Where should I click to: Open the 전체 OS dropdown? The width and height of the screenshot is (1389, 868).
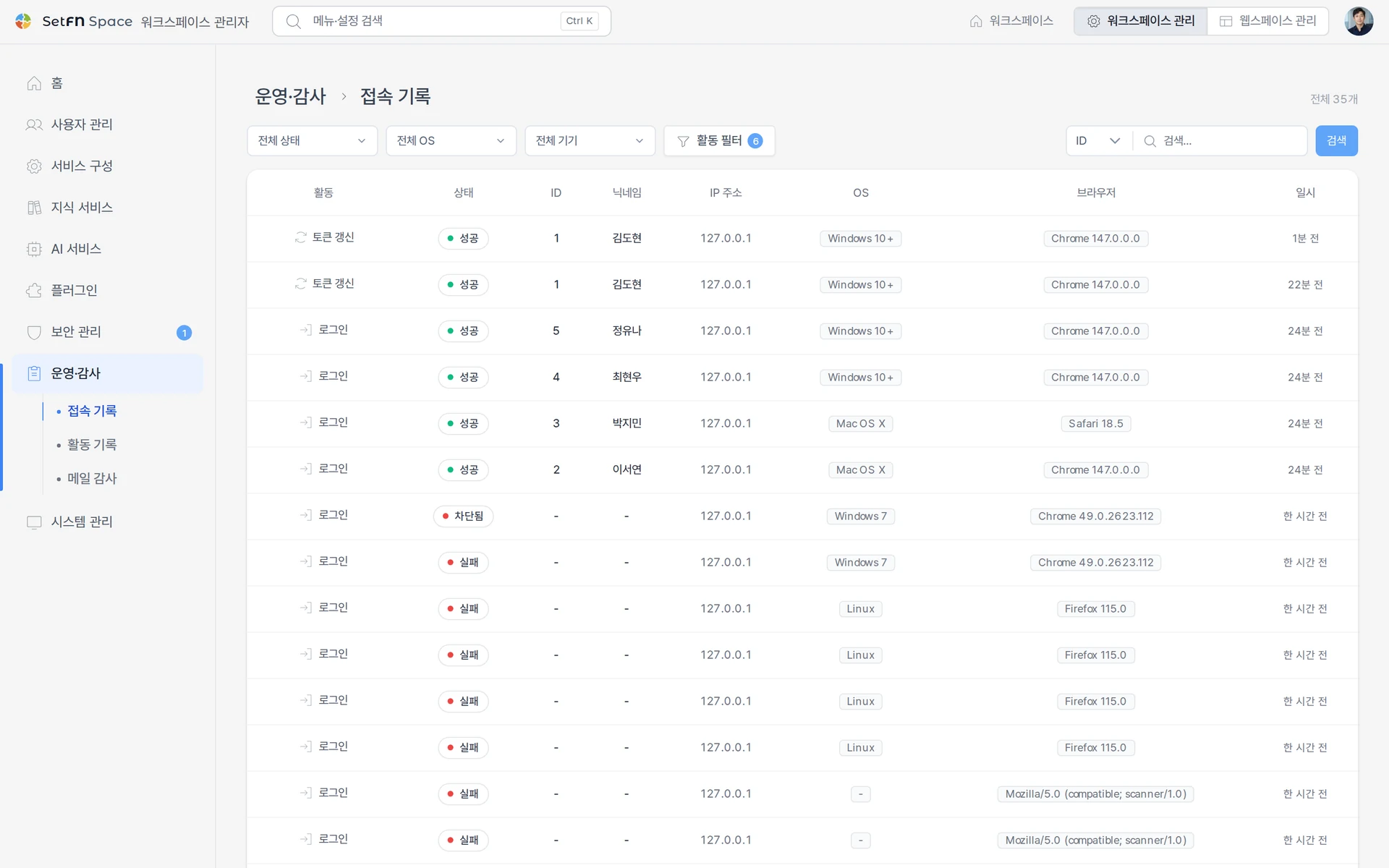click(x=451, y=140)
